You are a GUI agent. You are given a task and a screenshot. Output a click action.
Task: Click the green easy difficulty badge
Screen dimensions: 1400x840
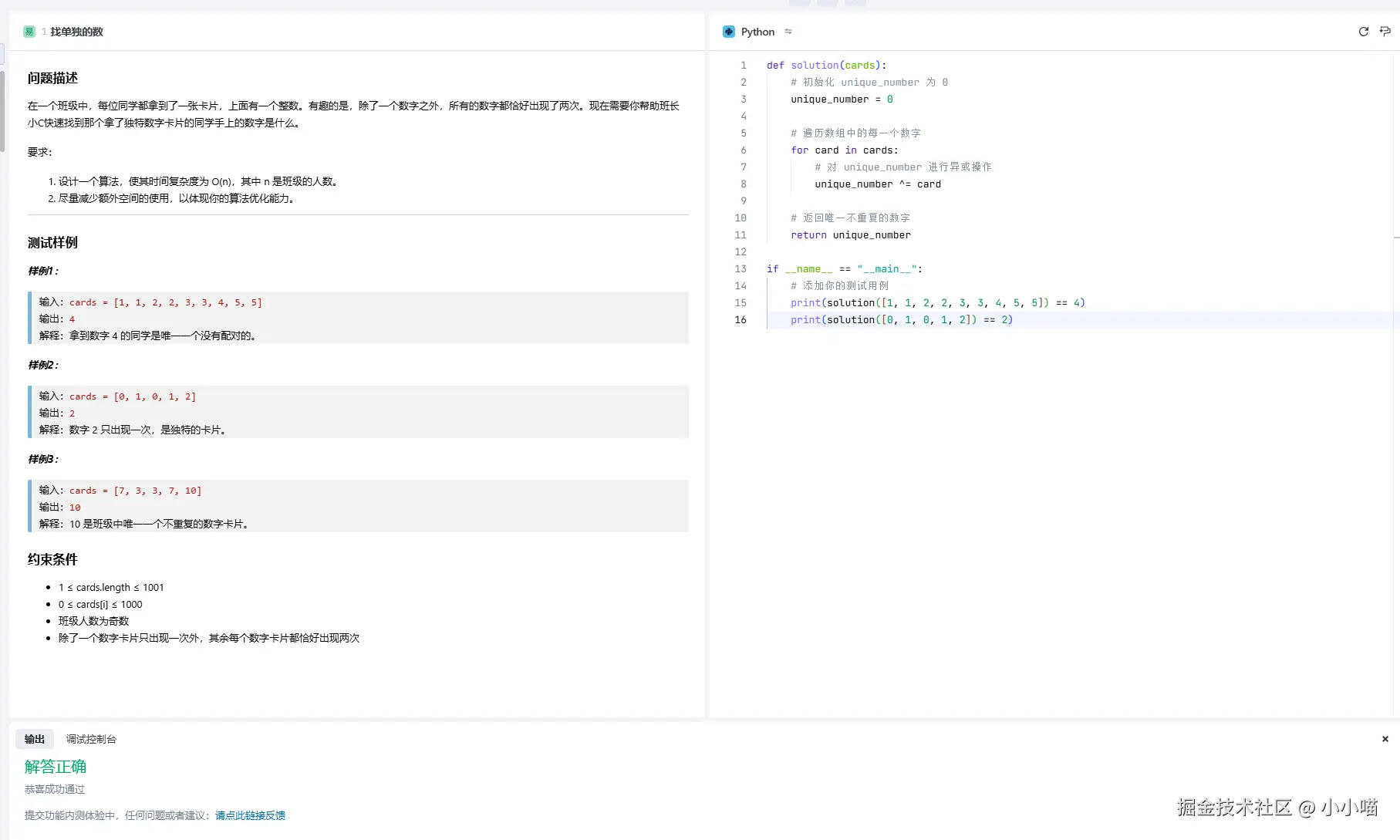coord(29,32)
